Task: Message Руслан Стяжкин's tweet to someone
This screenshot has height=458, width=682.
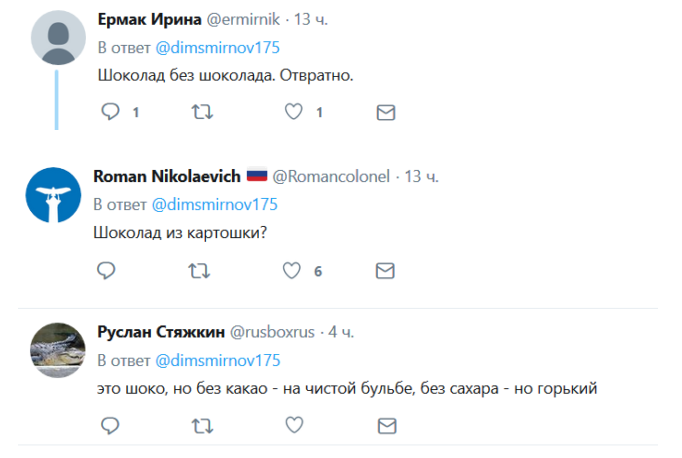Action: coord(385,427)
